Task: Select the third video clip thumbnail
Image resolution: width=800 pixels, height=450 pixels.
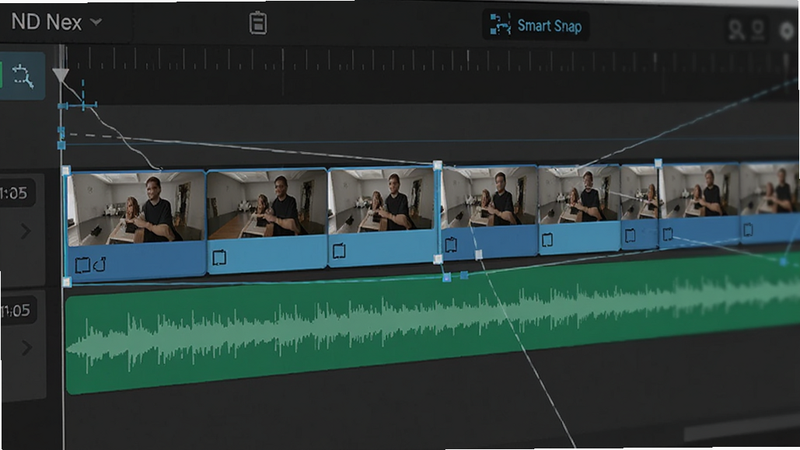Action: coord(381,201)
